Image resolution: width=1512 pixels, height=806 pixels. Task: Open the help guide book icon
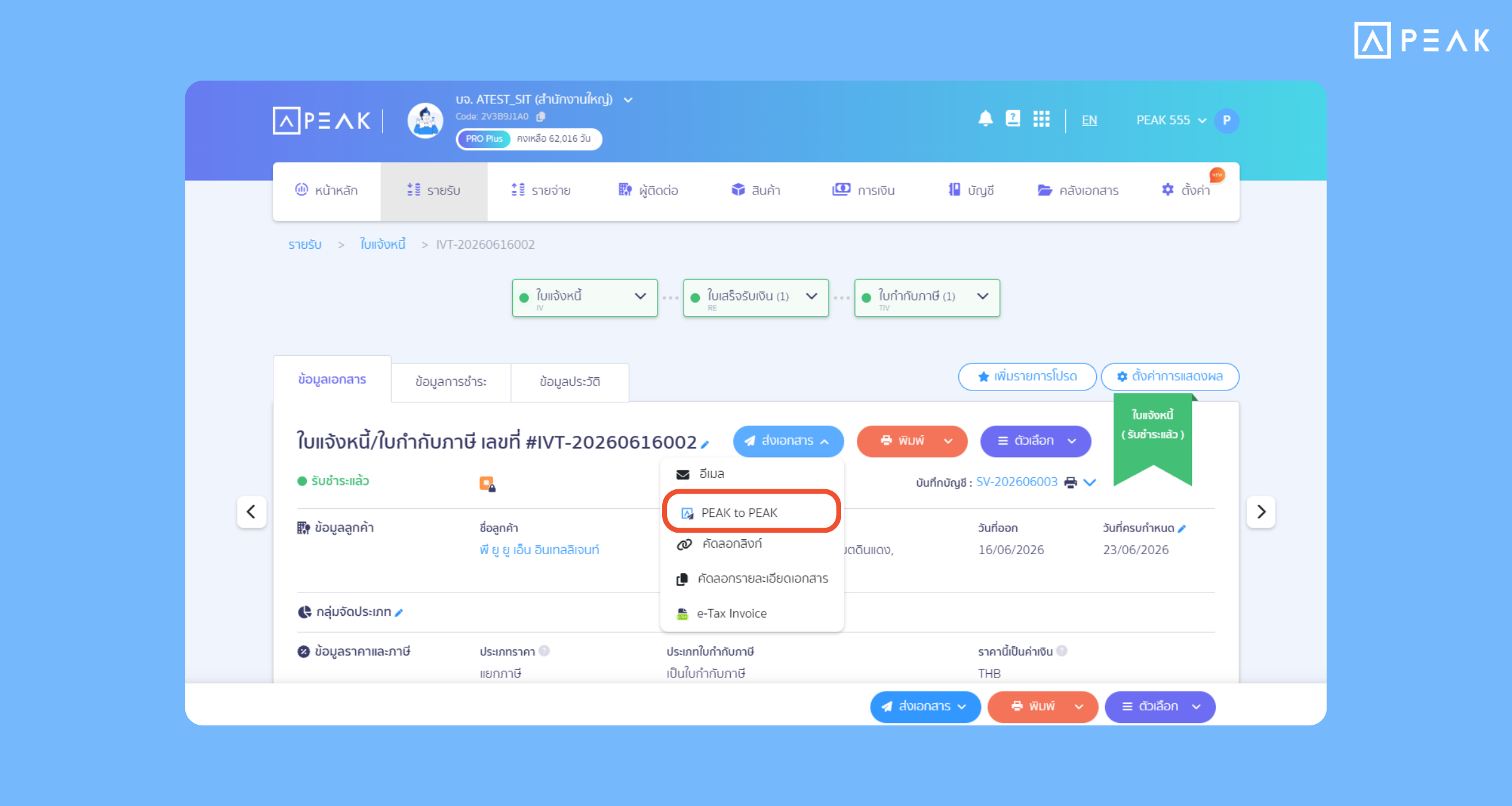pos(1013,118)
